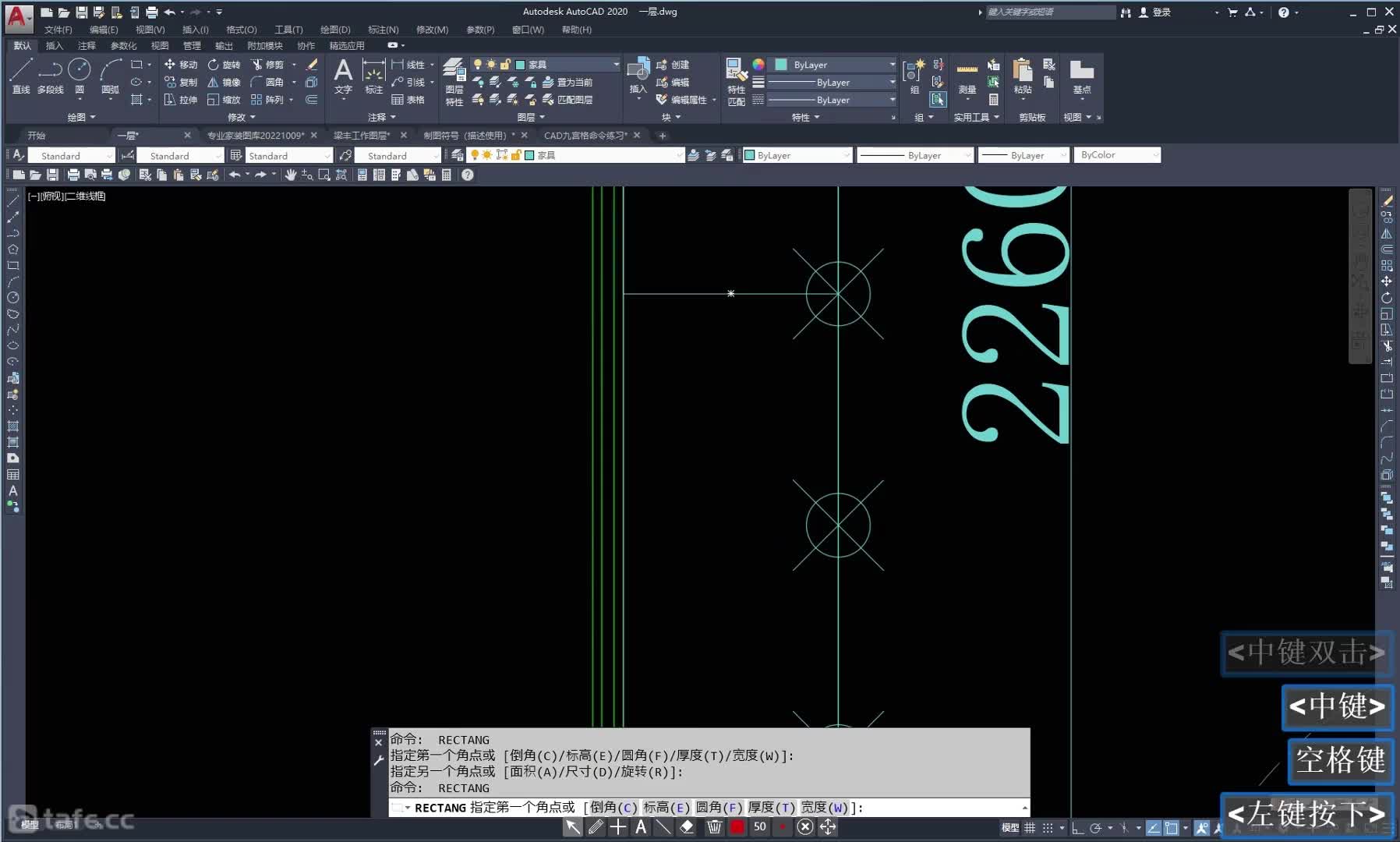Click the Group (组) icon
This screenshot has width=1400, height=842.
click(914, 76)
